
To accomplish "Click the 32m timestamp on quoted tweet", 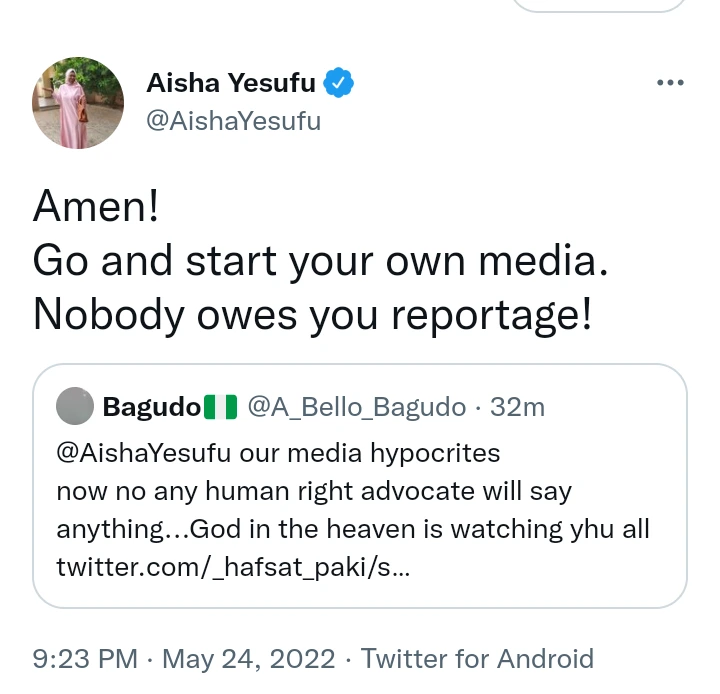I will (x=517, y=407).
